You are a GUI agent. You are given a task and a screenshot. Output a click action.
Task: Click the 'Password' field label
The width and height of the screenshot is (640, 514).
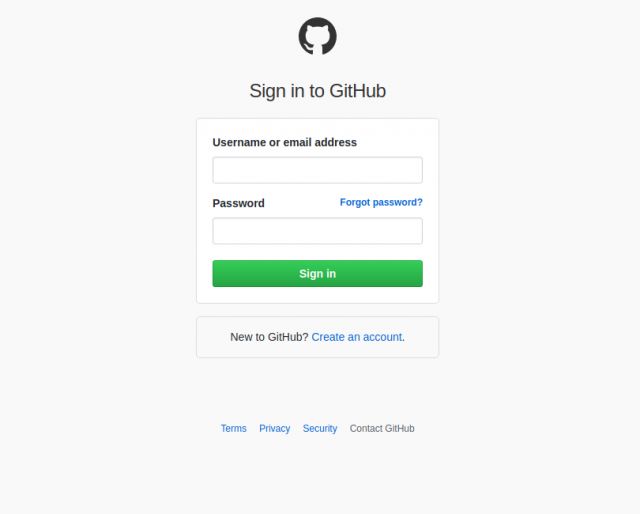[238, 203]
